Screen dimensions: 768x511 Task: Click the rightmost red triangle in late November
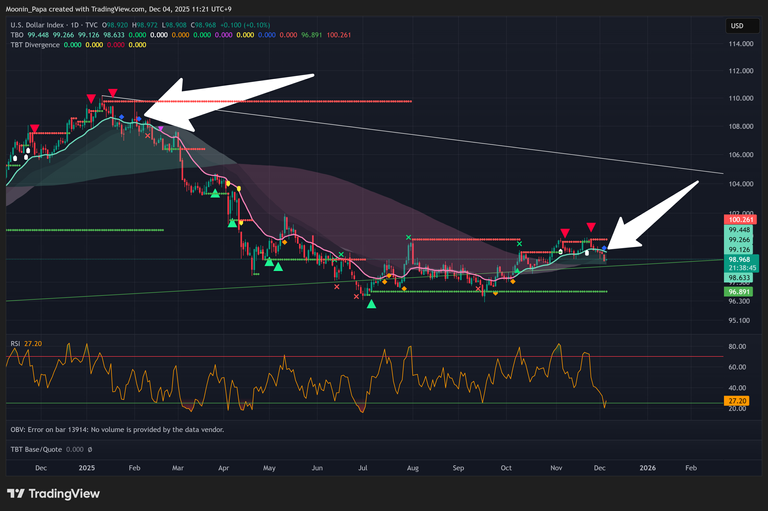pyautogui.click(x=592, y=228)
